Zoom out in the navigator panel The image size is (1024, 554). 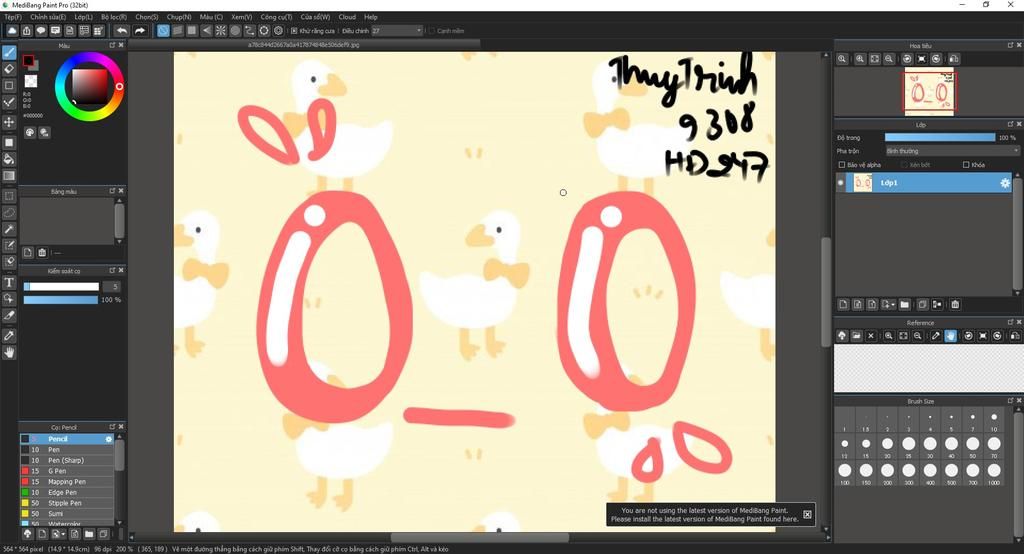pyautogui.click(x=889, y=59)
